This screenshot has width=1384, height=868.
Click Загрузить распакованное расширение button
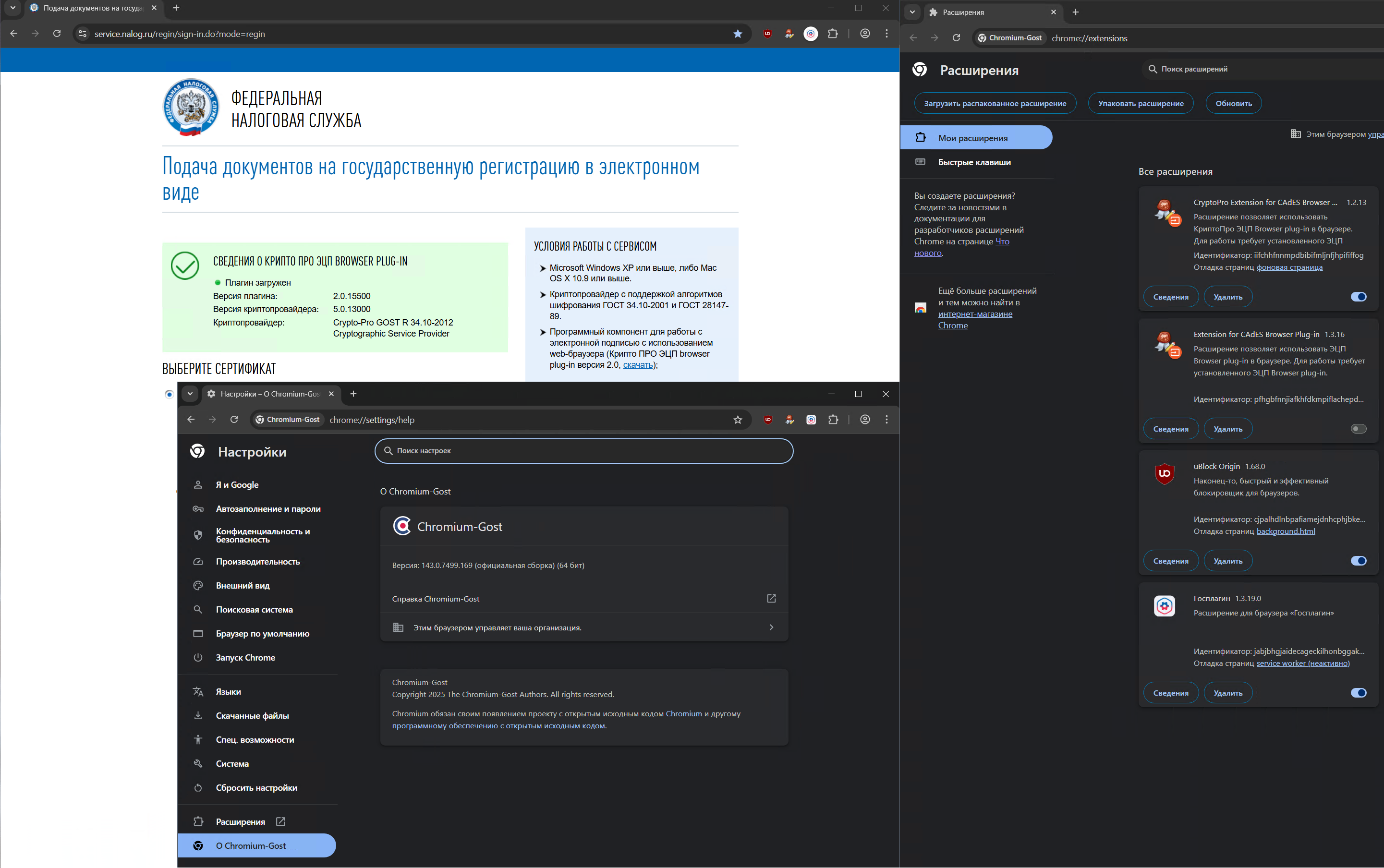tap(995, 103)
